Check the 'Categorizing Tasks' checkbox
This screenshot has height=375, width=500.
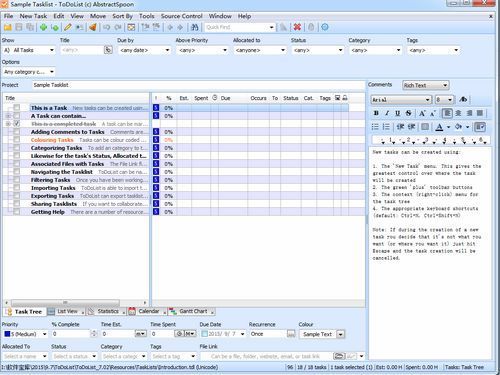pyautogui.click(x=17, y=148)
